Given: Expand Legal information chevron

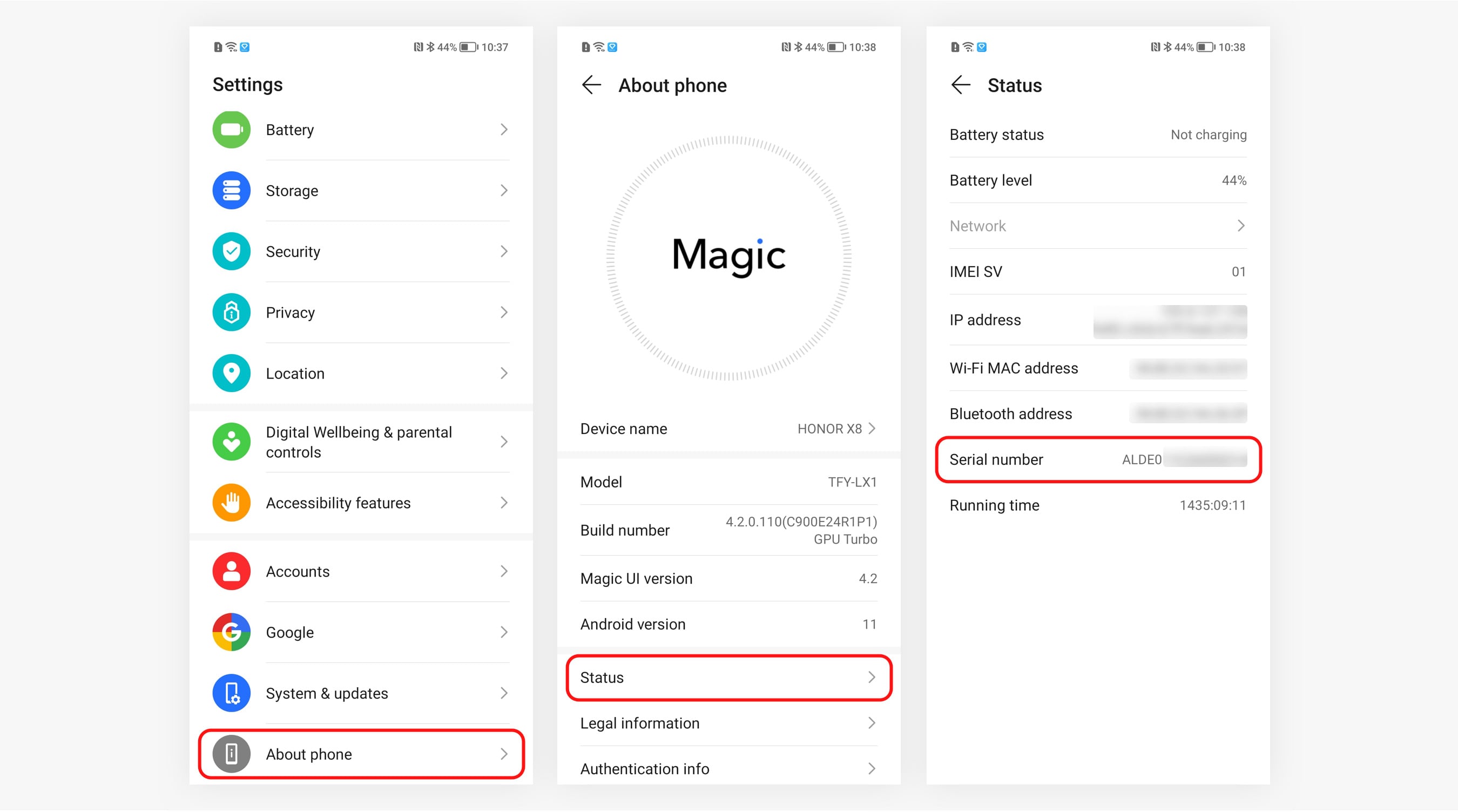Looking at the screenshot, I should coord(872,722).
